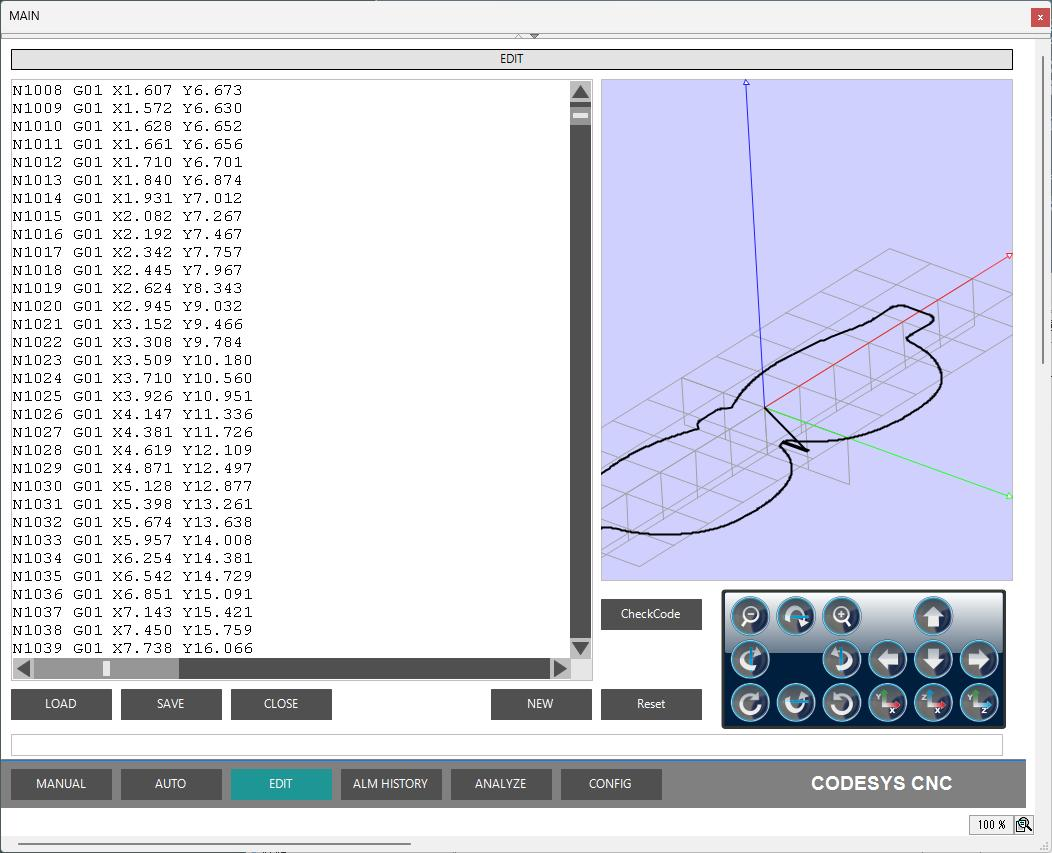The height and width of the screenshot is (853, 1052).
Task: Click the scroll-up arrow of code editor
Action: 580,92
